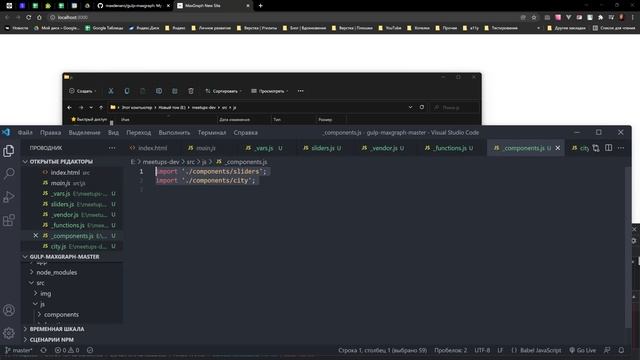Open the Файл menu
Image resolution: width=640 pixels, height=360 pixels.
pyautogui.click(x=25, y=133)
